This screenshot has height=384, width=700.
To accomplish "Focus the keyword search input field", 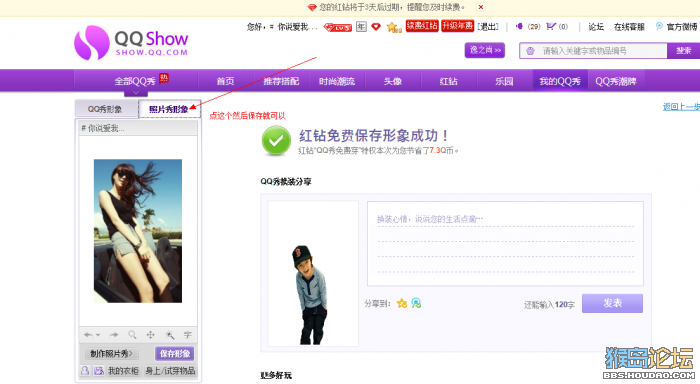I will 593,51.
